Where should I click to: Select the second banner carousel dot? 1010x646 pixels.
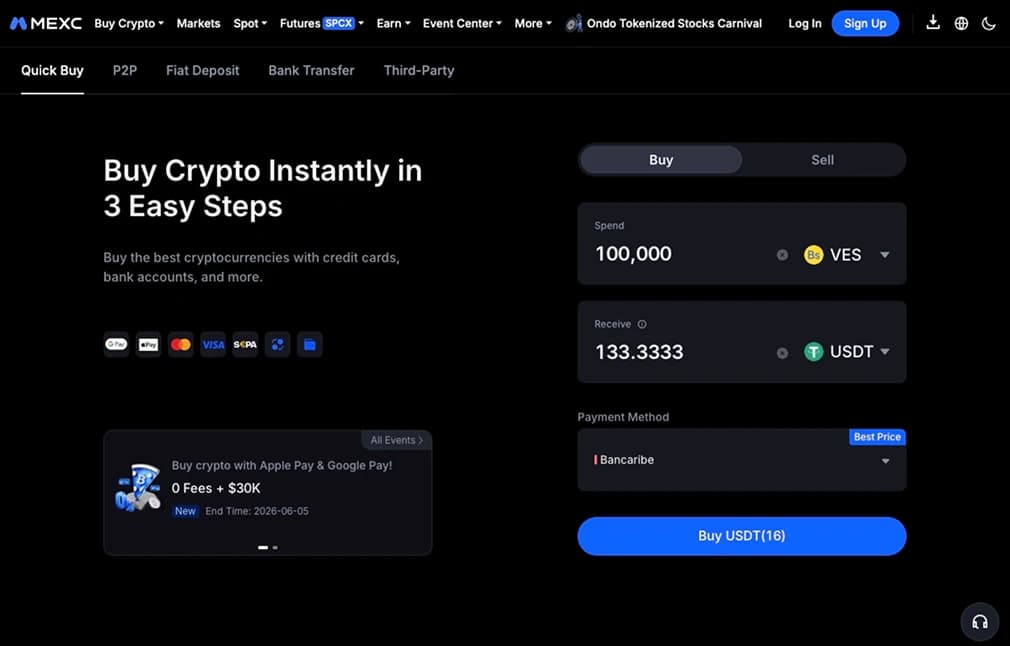tap(275, 547)
